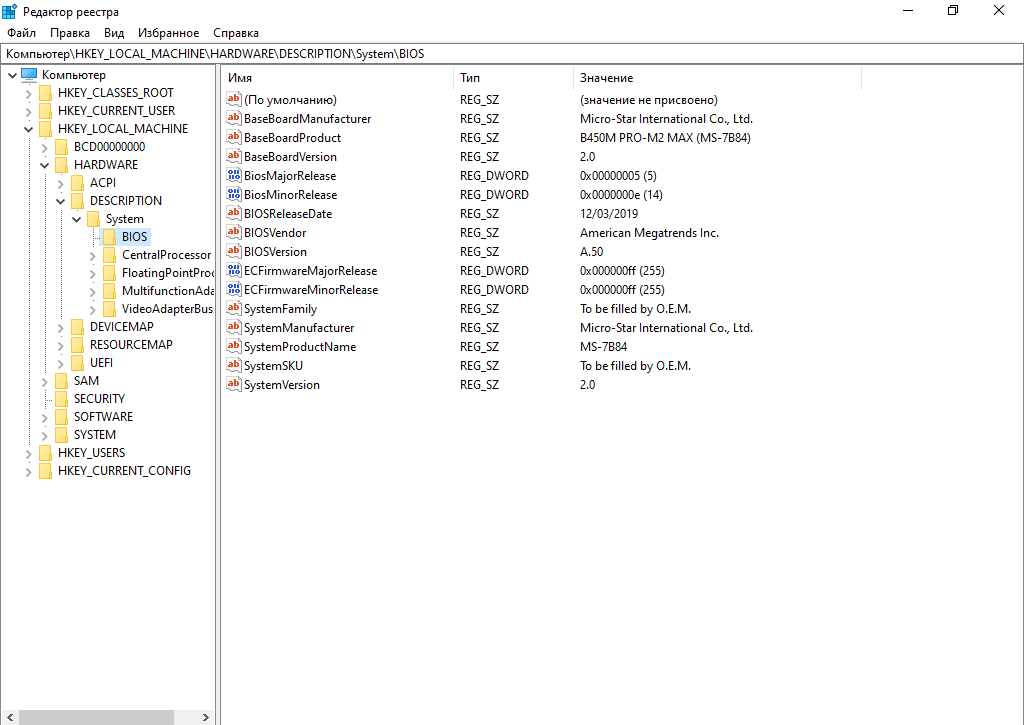Expand the SOFTWARE registry key
1024x725 pixels.
point(45,417)
